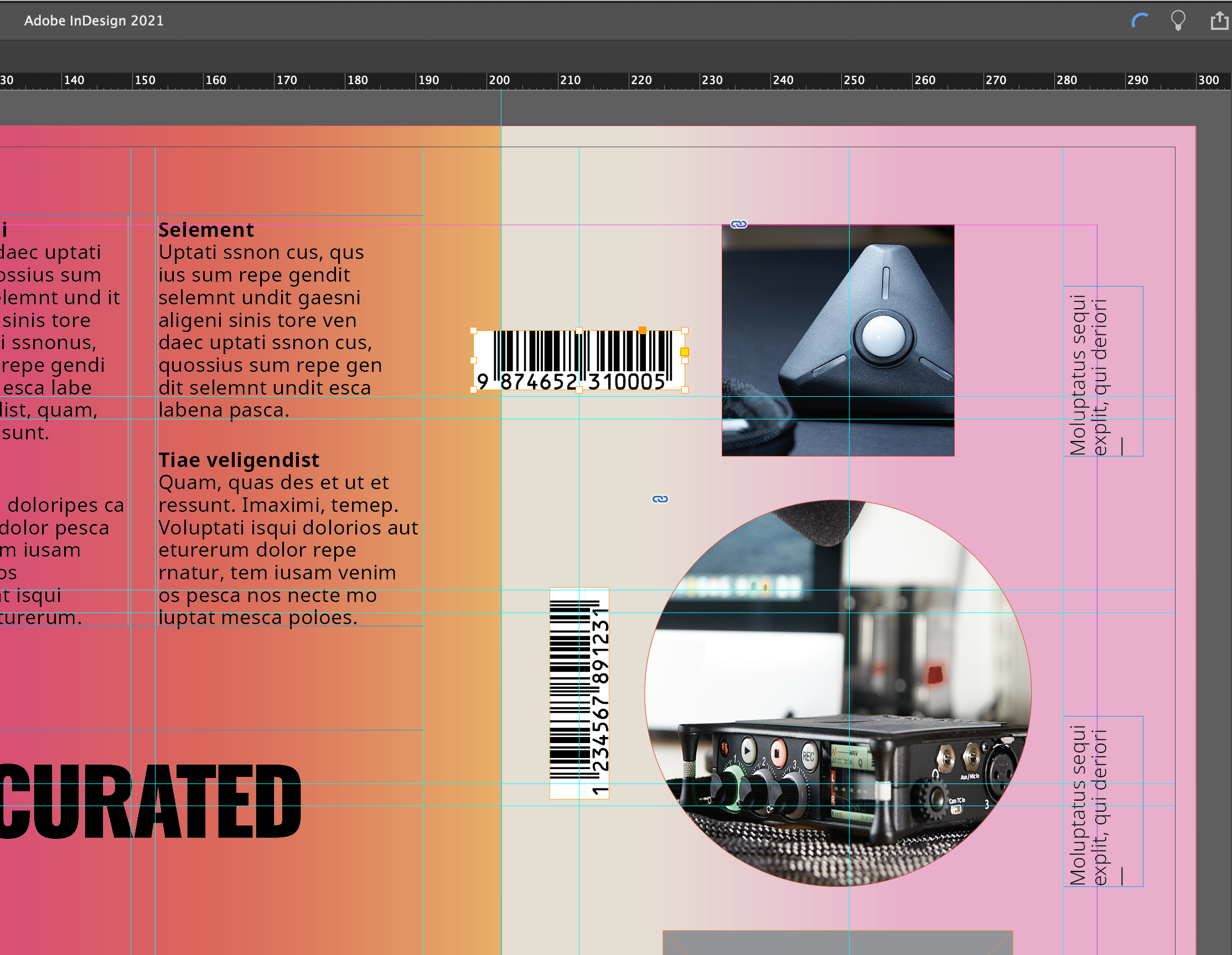1232x955 pixels.
Task: Click the text 'Voluptati isqui dolorios aut'
Action: [288, 527]
